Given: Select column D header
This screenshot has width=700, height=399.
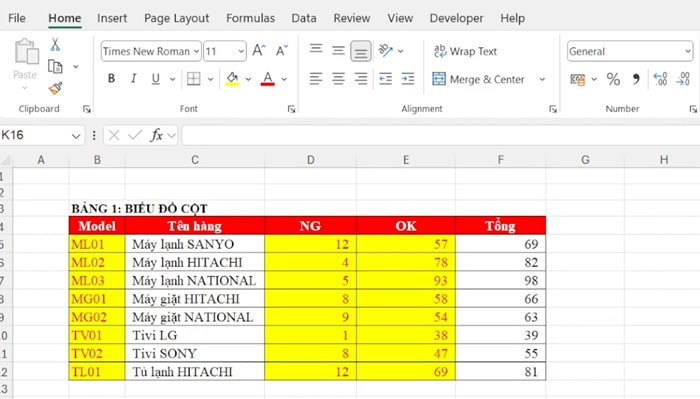Looking at the screenshot, I should click(310, 160).
